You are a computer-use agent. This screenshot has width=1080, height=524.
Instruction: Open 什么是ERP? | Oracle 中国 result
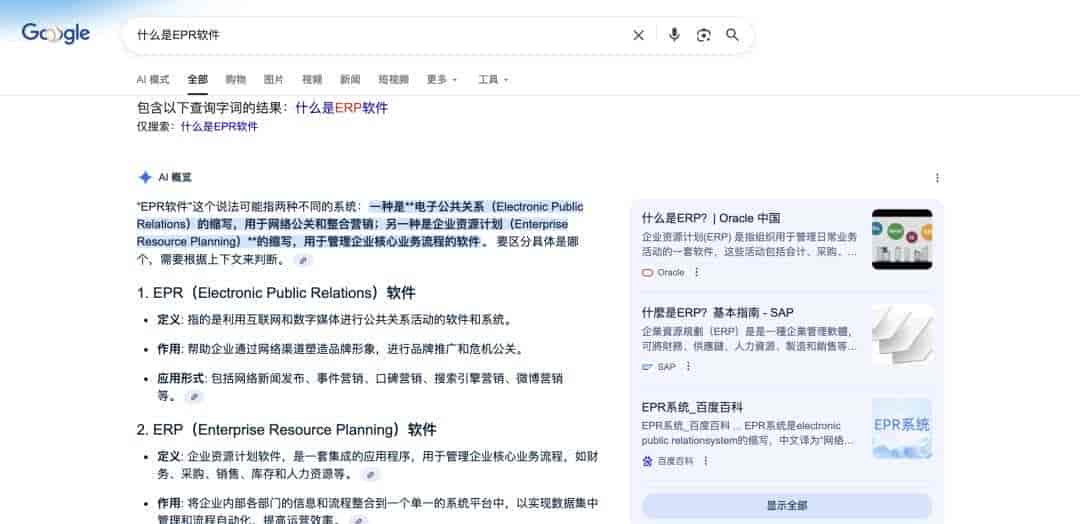tap(711, 218)
